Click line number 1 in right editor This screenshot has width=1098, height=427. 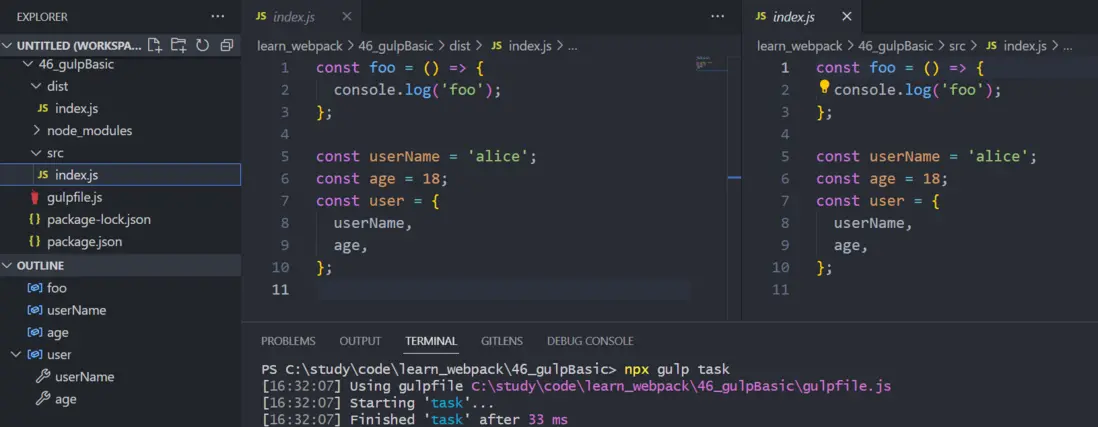pos(784,68)
